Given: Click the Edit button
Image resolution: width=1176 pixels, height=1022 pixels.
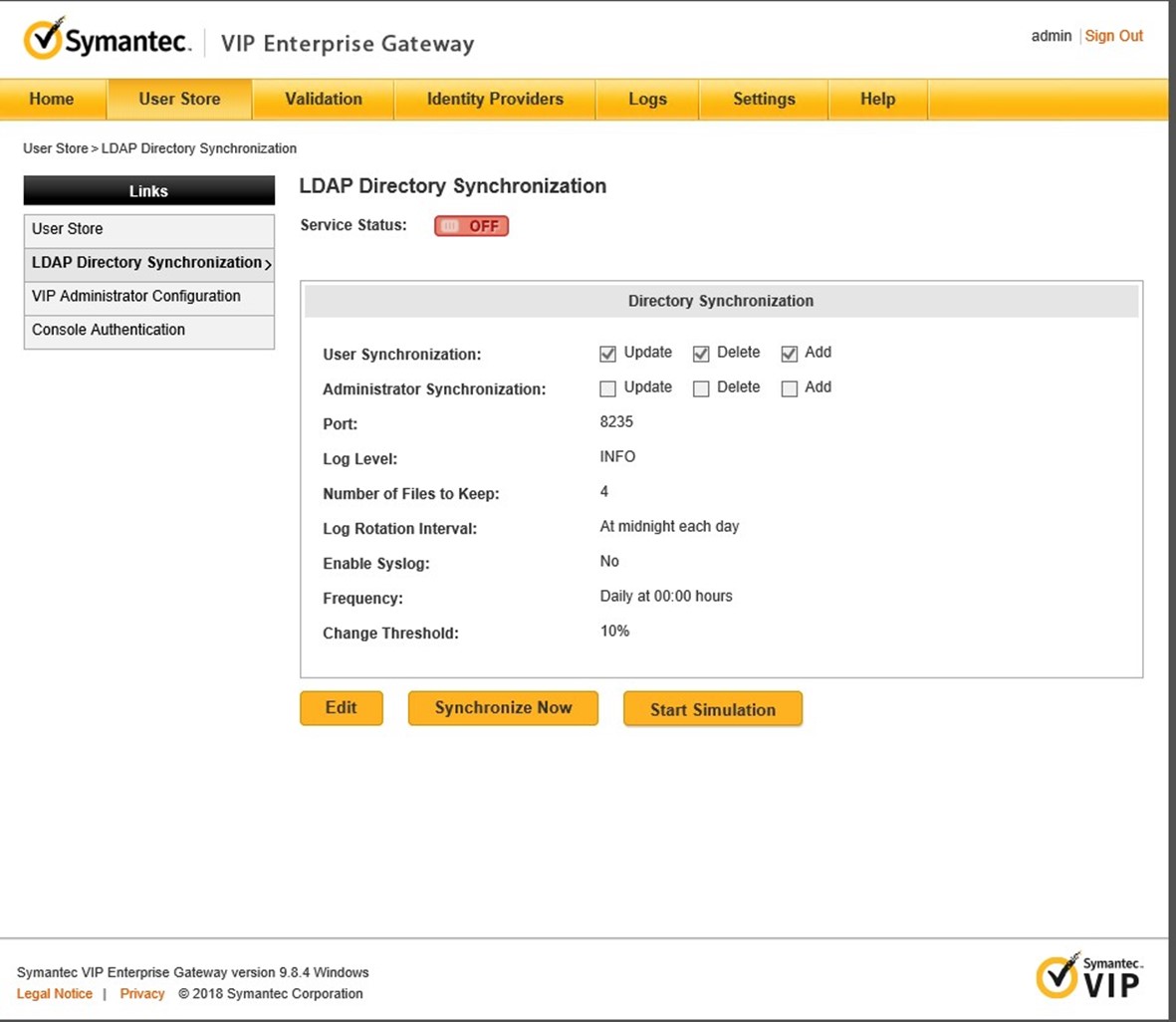Looking at the screenshot, I should [342, 707].
